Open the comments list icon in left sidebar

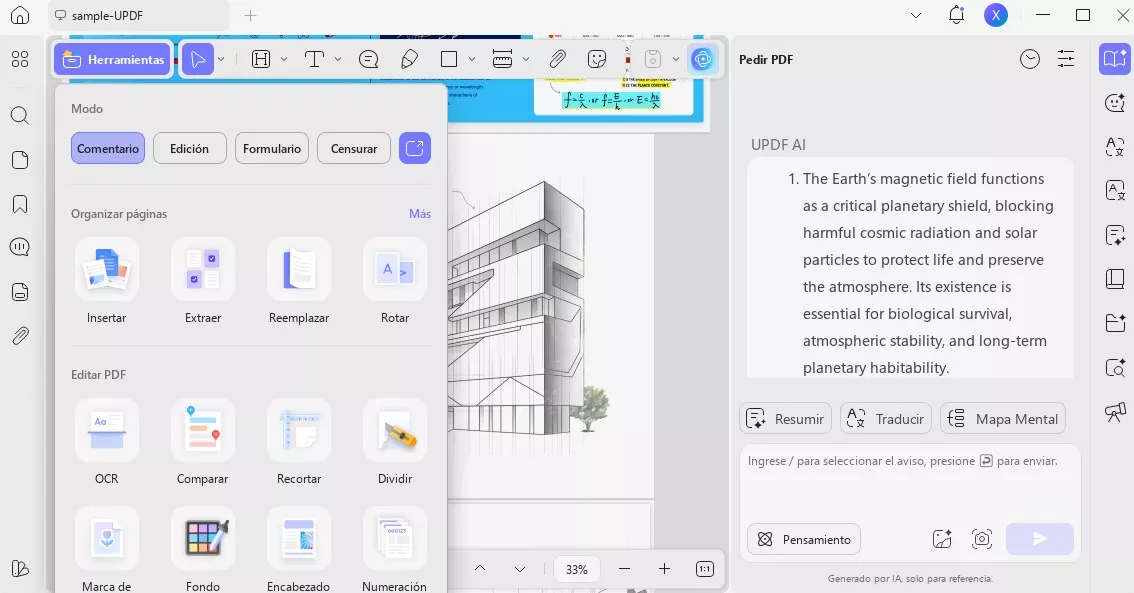(20, 247)
